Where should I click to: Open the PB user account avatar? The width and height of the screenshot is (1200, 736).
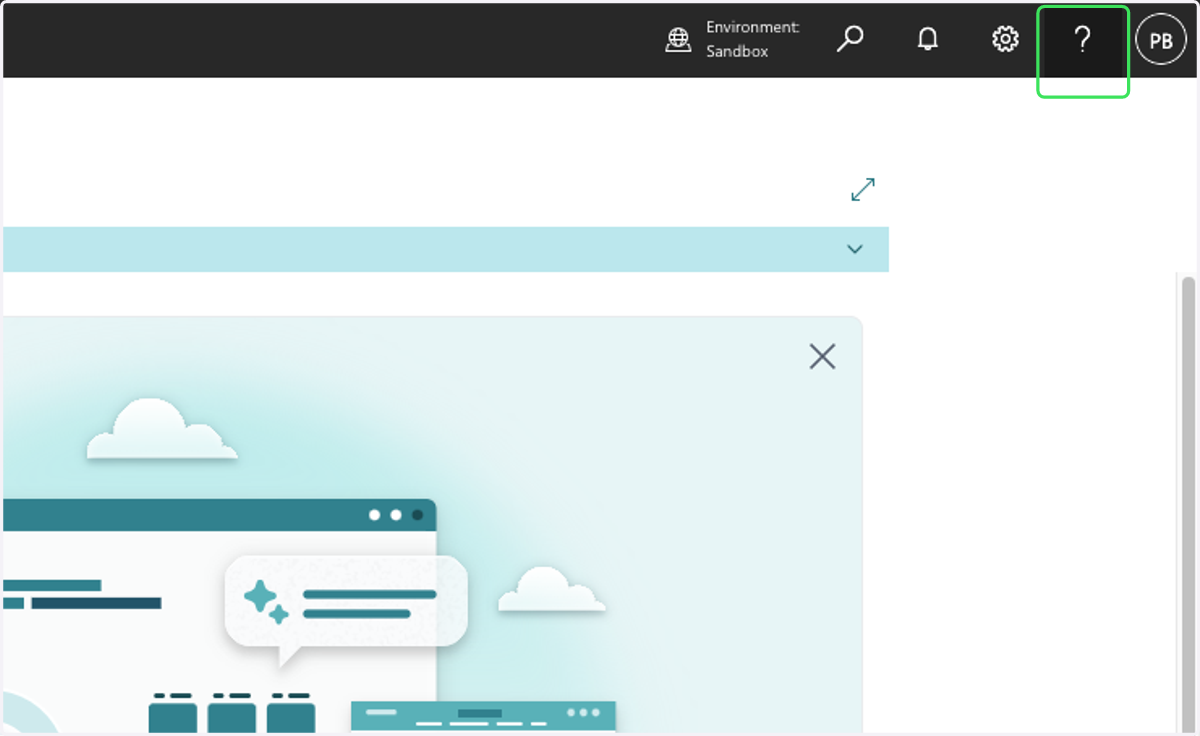pos(1161,41)
